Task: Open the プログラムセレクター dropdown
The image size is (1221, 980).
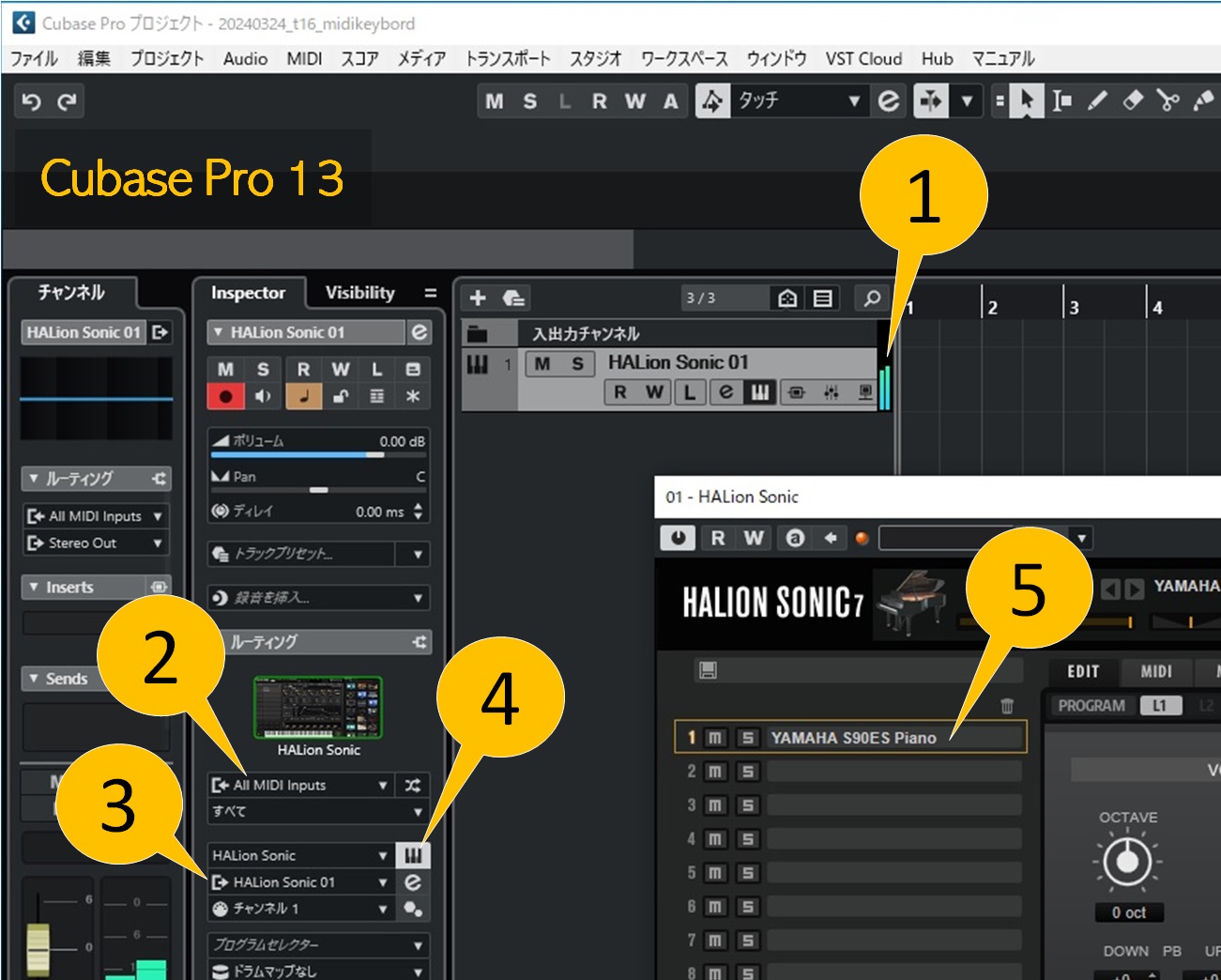Action: pos(319,944)
